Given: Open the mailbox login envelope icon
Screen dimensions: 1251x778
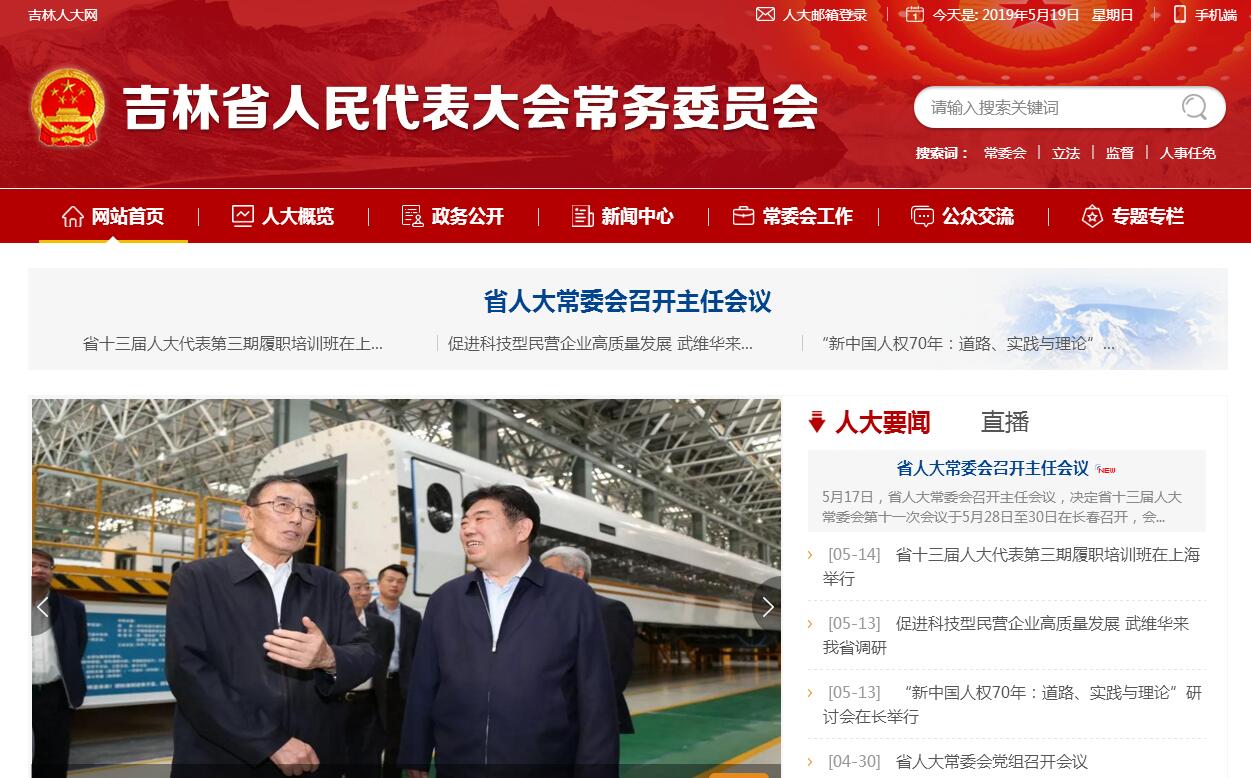Looking at the screenshot, I should [765, 14].
